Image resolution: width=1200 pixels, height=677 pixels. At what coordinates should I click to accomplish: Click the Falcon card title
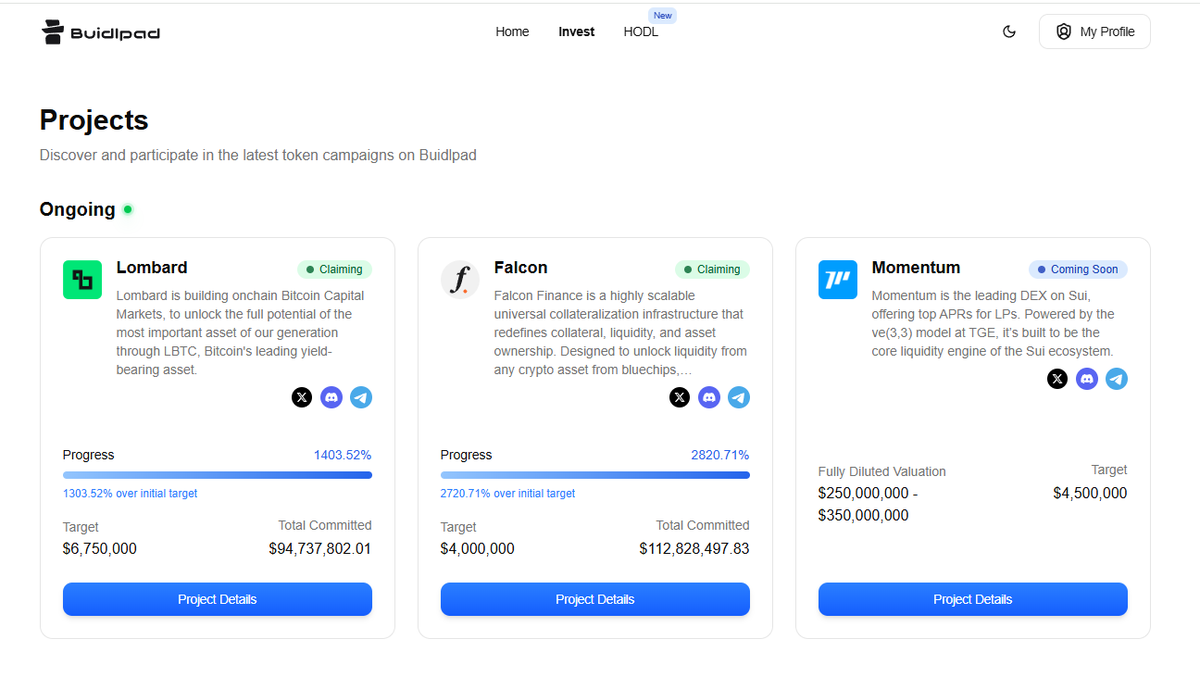(x=520, y=267)
